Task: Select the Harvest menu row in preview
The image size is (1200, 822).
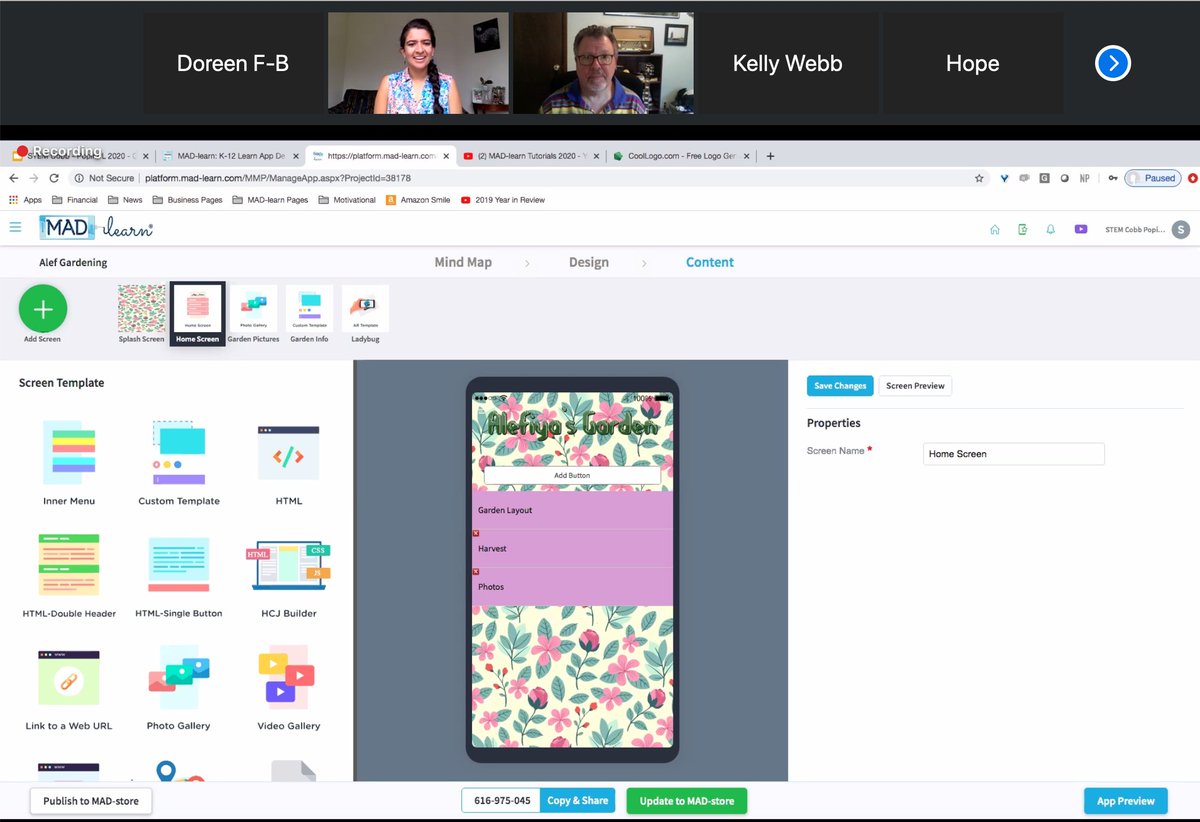Action: [x=572, y=549]
